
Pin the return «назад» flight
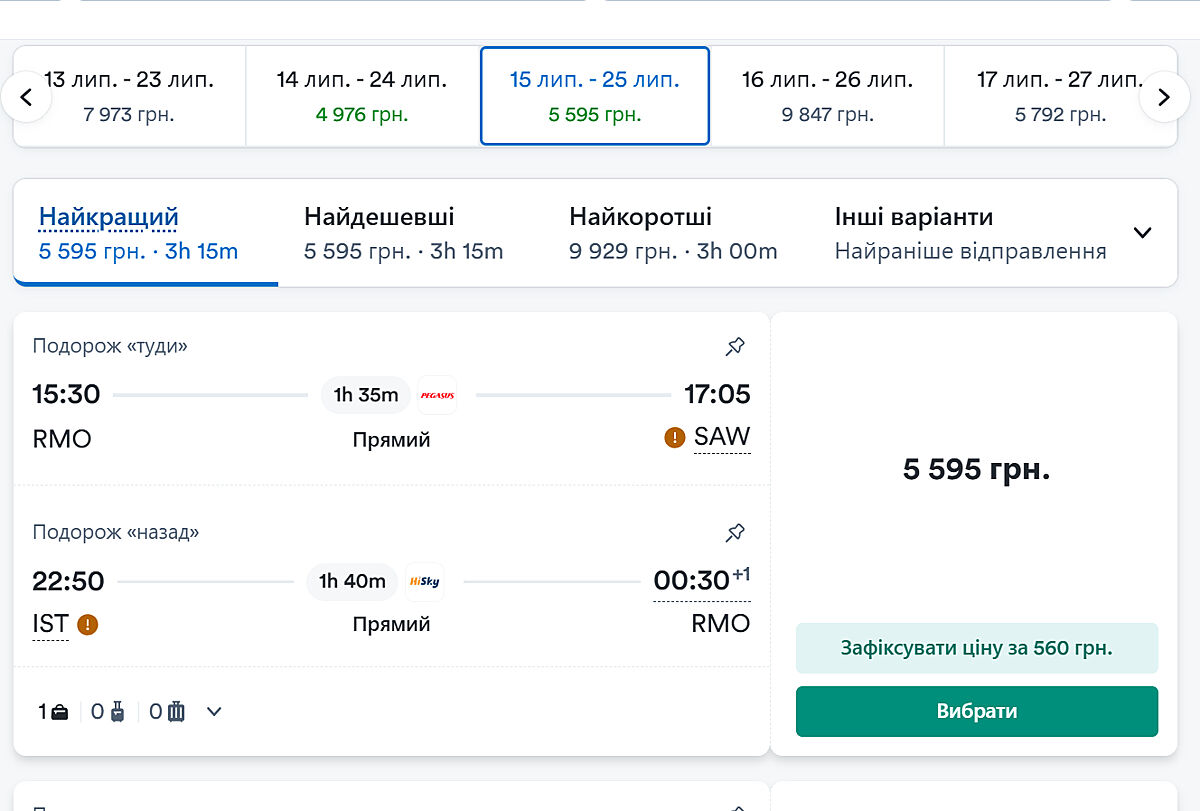click(x=735, y=532)
